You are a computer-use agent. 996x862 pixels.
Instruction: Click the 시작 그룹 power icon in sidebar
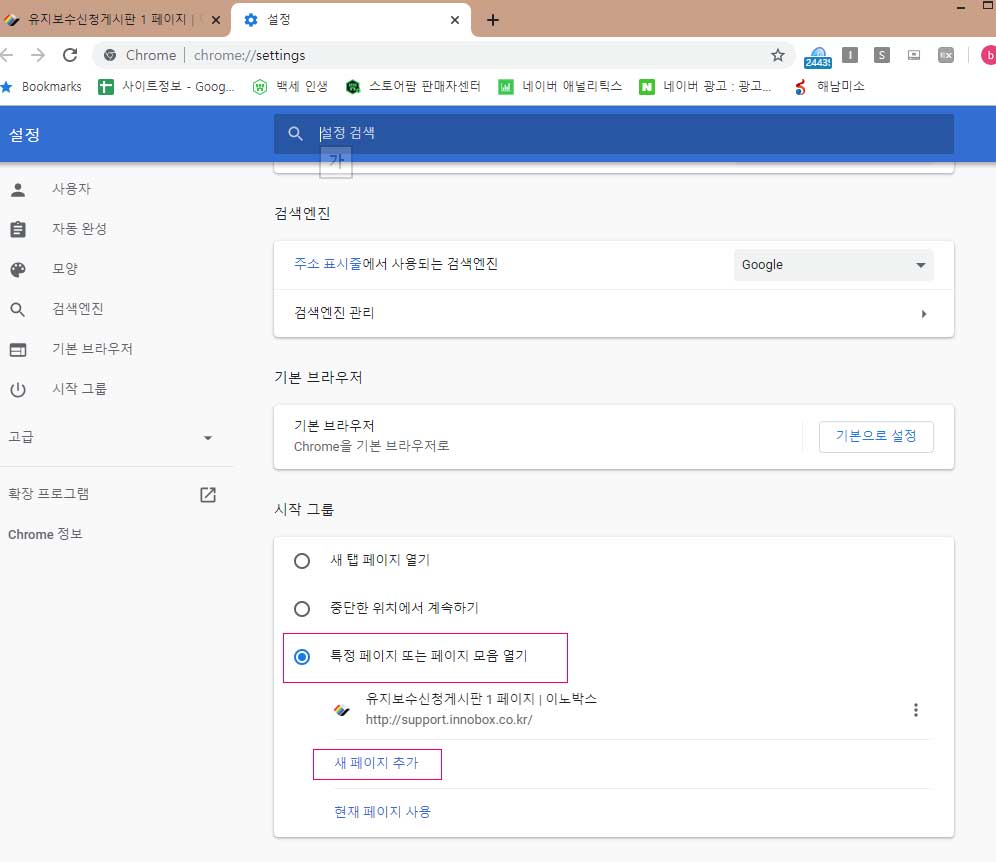tap(18, 389)
